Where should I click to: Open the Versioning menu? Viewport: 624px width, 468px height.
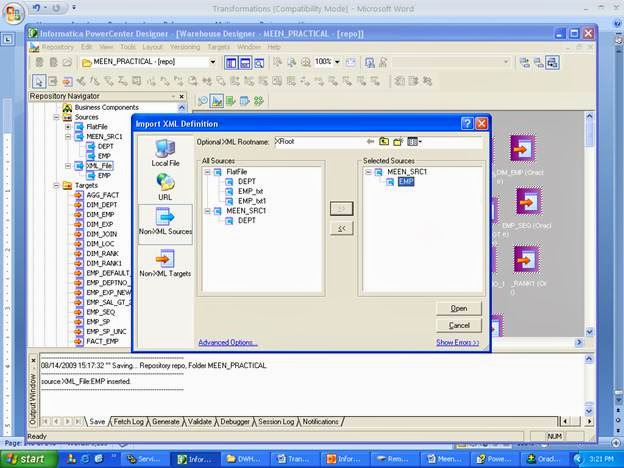click(x=185, y=47)
